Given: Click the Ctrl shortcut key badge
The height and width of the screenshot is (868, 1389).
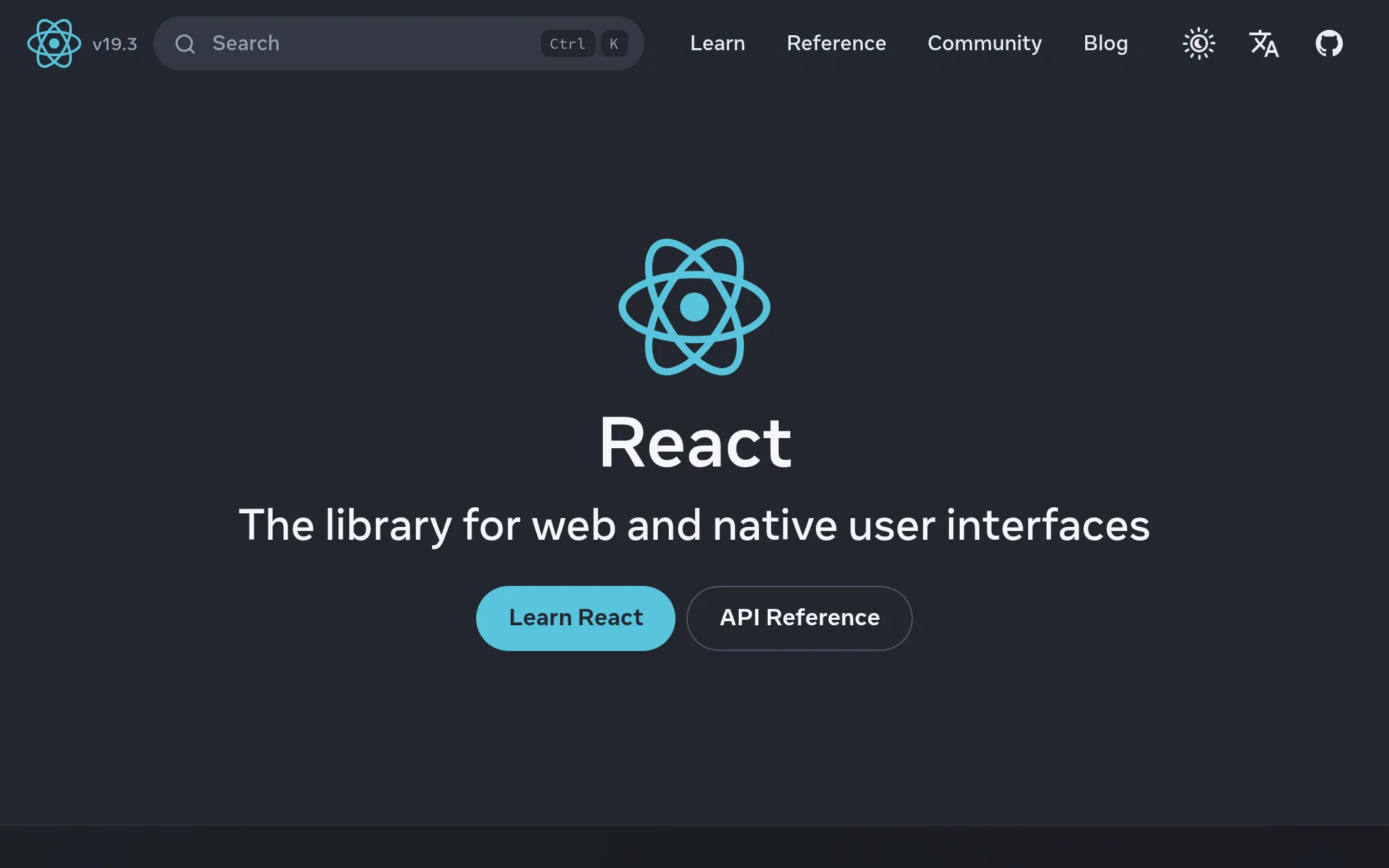Looking at the screenshot, I should [568, 44].
